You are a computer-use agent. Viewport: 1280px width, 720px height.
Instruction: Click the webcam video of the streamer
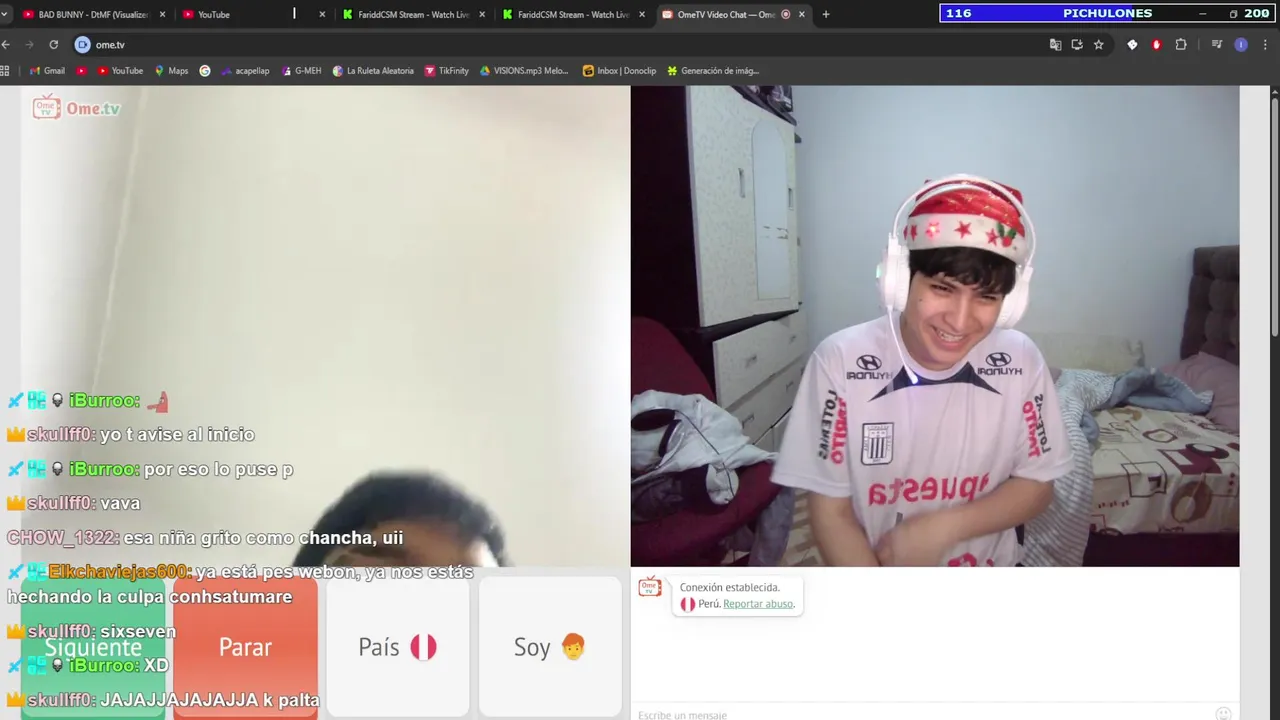pyautogui.click(x=935, y=326)
